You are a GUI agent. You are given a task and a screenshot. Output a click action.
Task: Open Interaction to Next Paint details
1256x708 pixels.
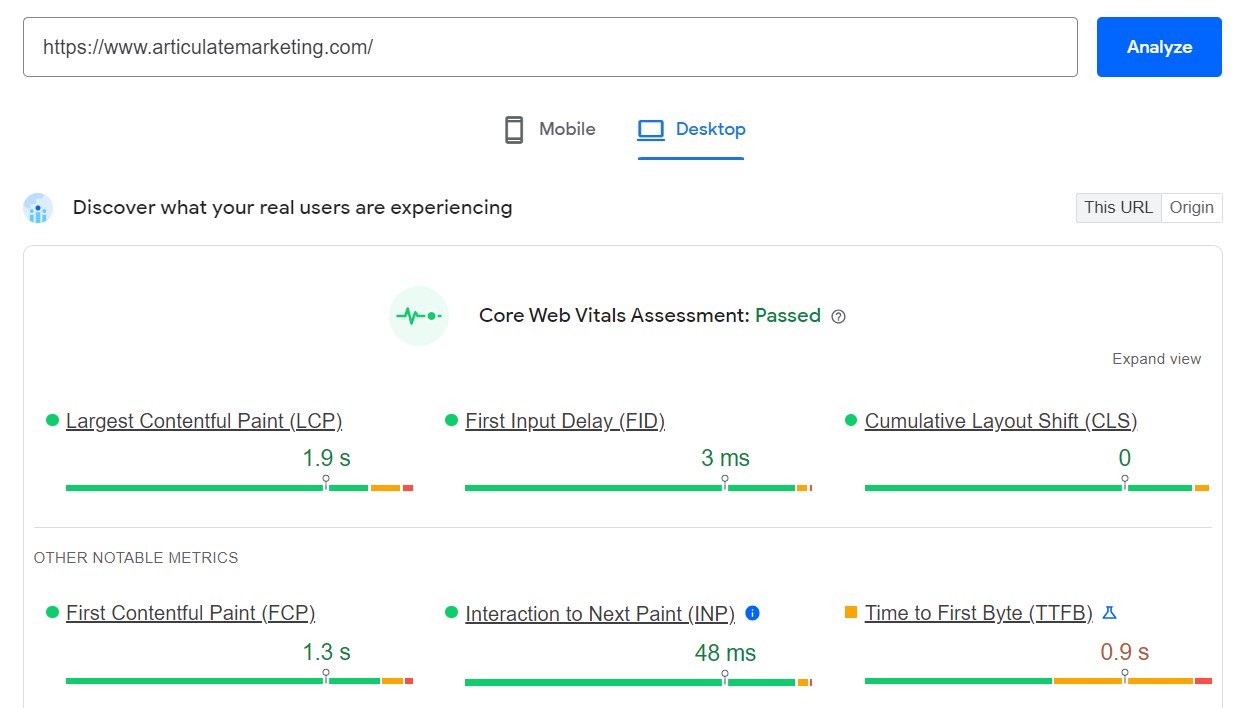[601, 613]
